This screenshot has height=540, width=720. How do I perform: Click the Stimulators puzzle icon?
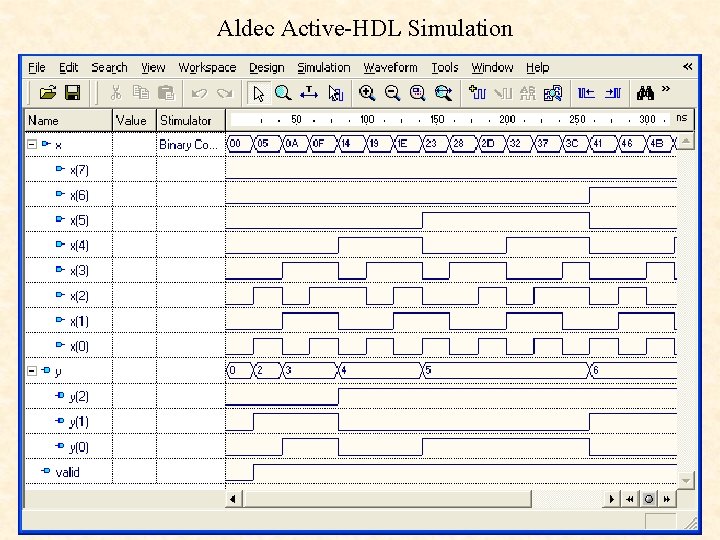point(553,93)
